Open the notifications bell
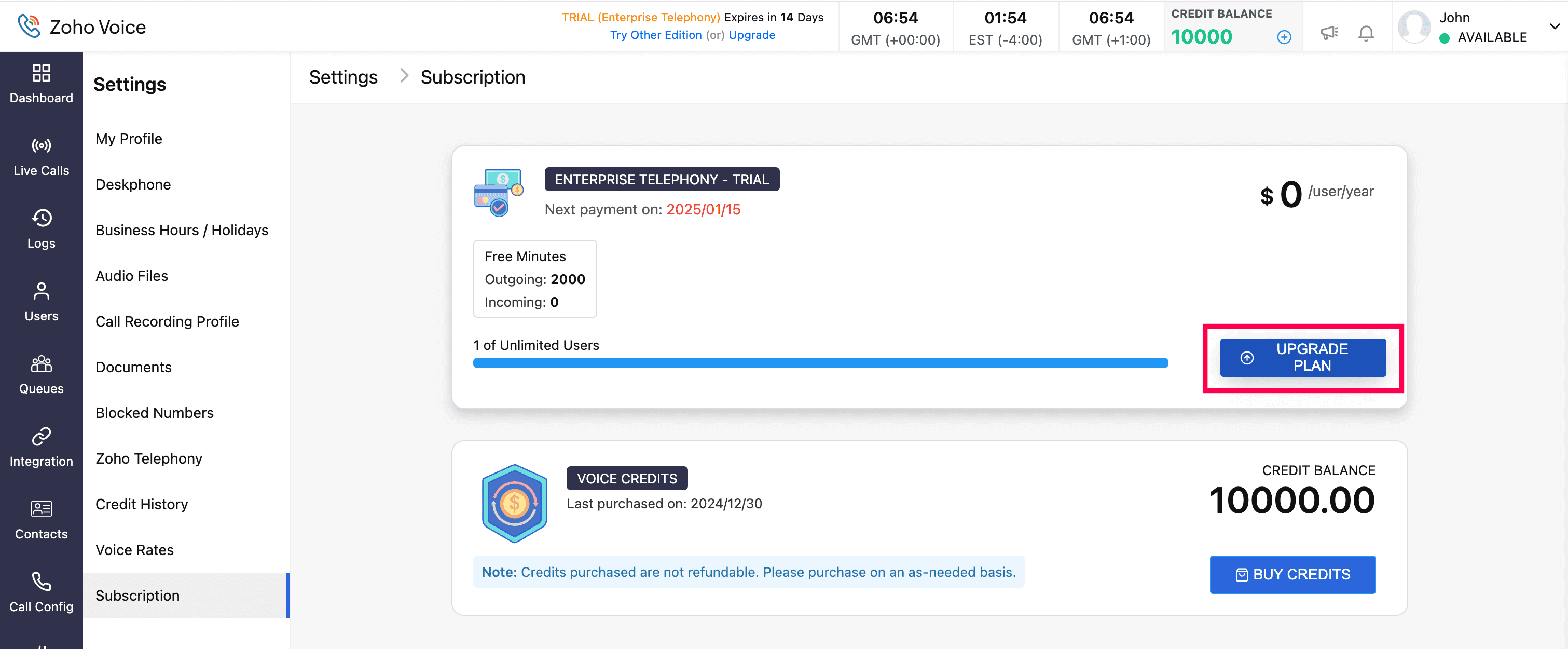Screen dimensions: 1568x649 (1365, 33)
